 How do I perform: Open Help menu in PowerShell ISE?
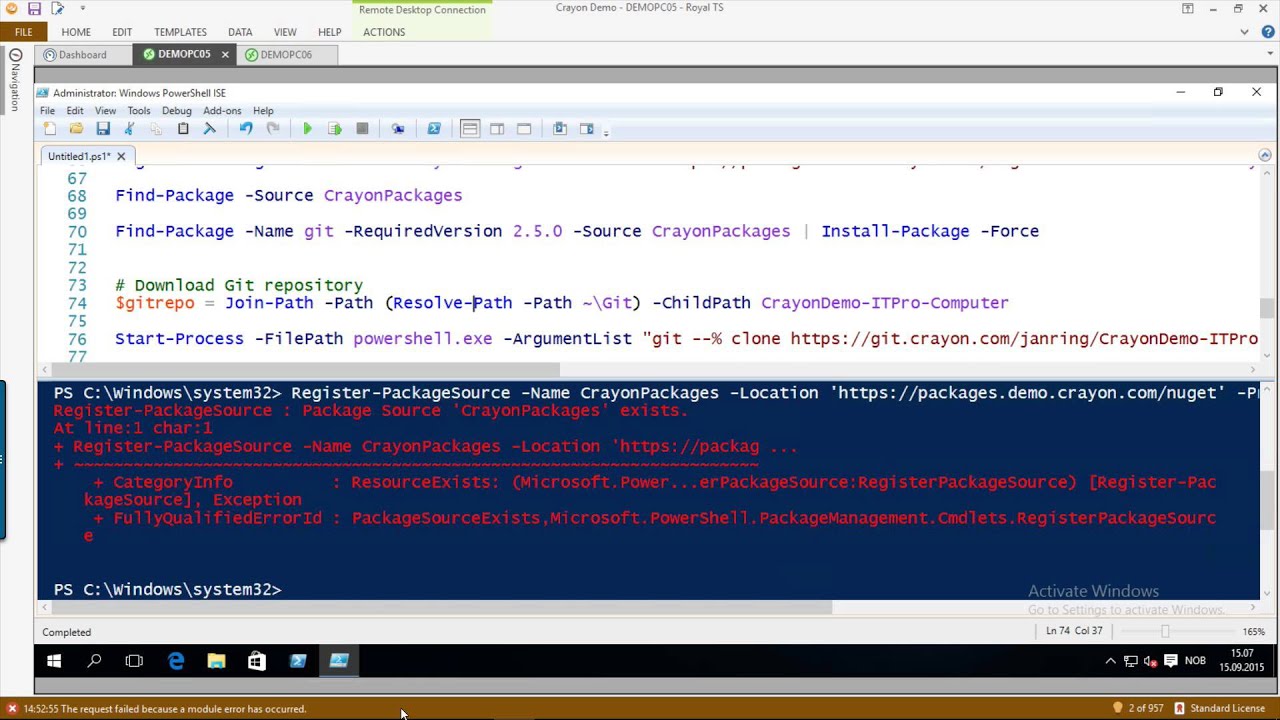click(x=263, y=111)
